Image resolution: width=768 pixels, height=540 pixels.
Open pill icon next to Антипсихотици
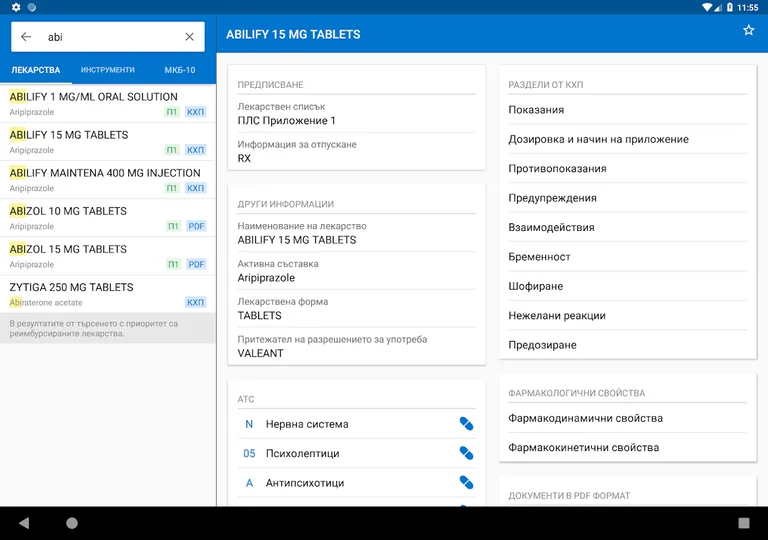466,483
